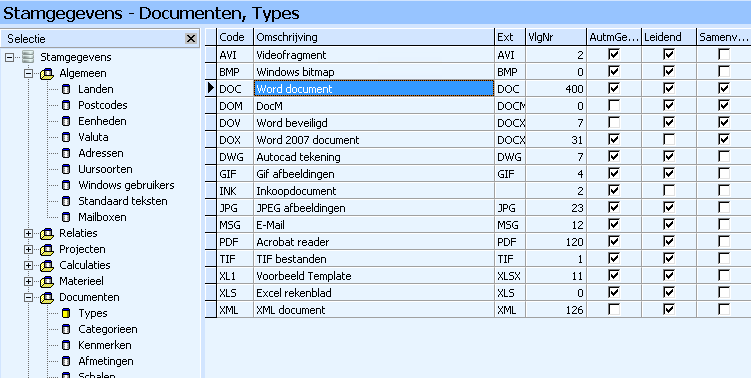Open the Landen table icon
The image size is (751, 378).
[x=67, y=90]
